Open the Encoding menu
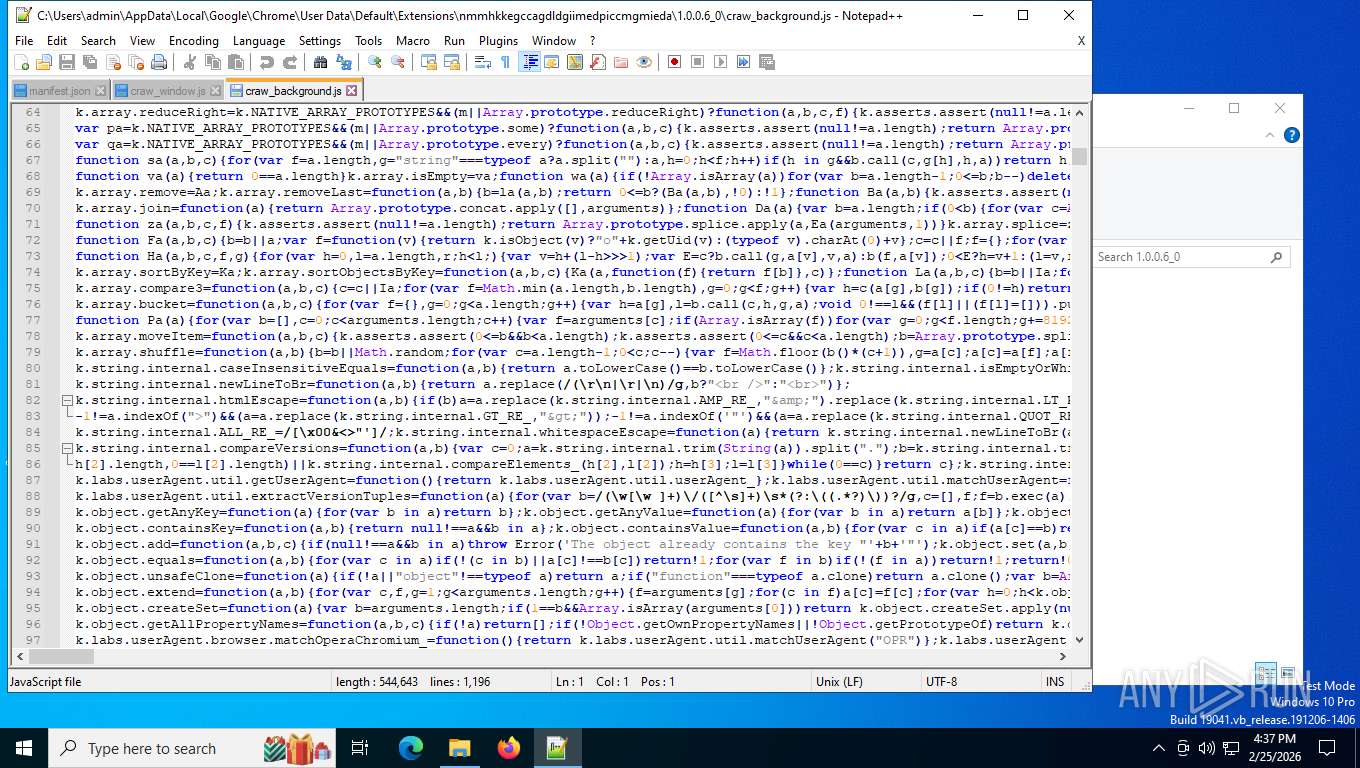The width and height of the screenshot is (1360, 768). [194, 41]
